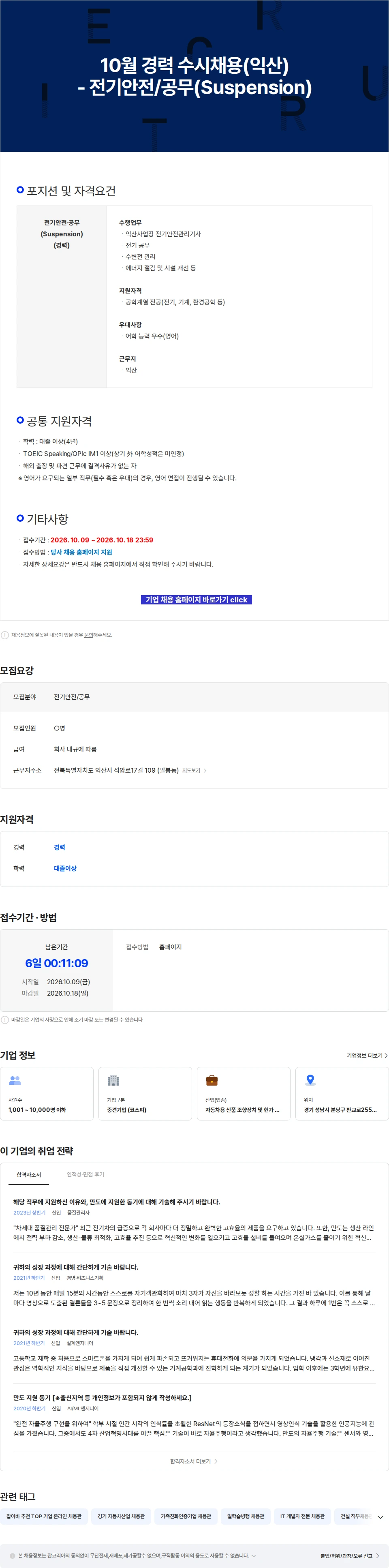The image size is (389, 1568).
Task: Click the 자동차용 신품 조향장치 industry card
Action: point(244,1094)
